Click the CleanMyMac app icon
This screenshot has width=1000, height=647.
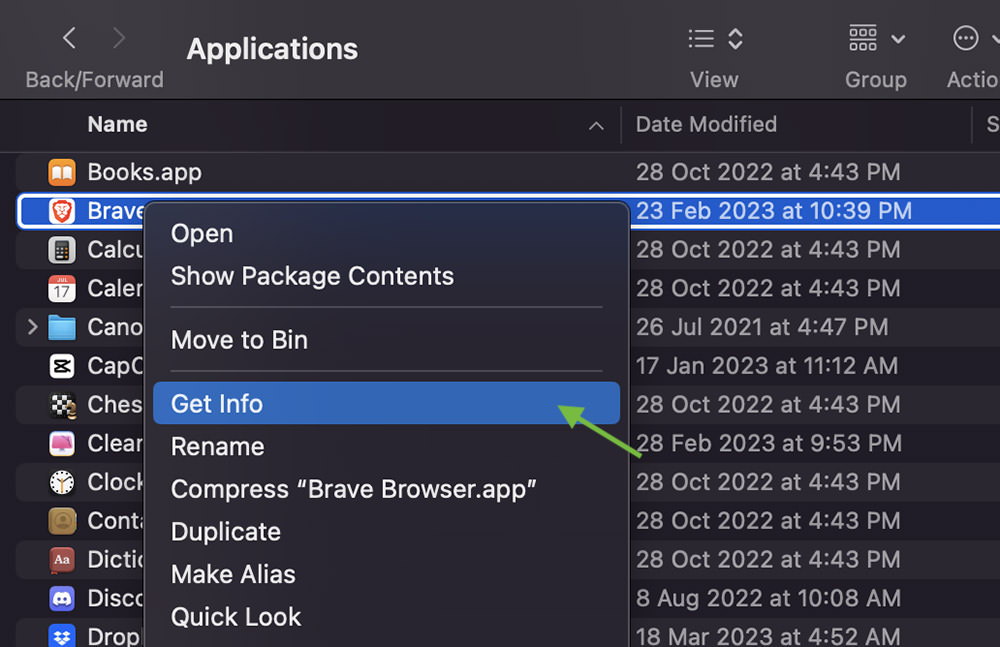pyautogui.click(x=62, y=443)
